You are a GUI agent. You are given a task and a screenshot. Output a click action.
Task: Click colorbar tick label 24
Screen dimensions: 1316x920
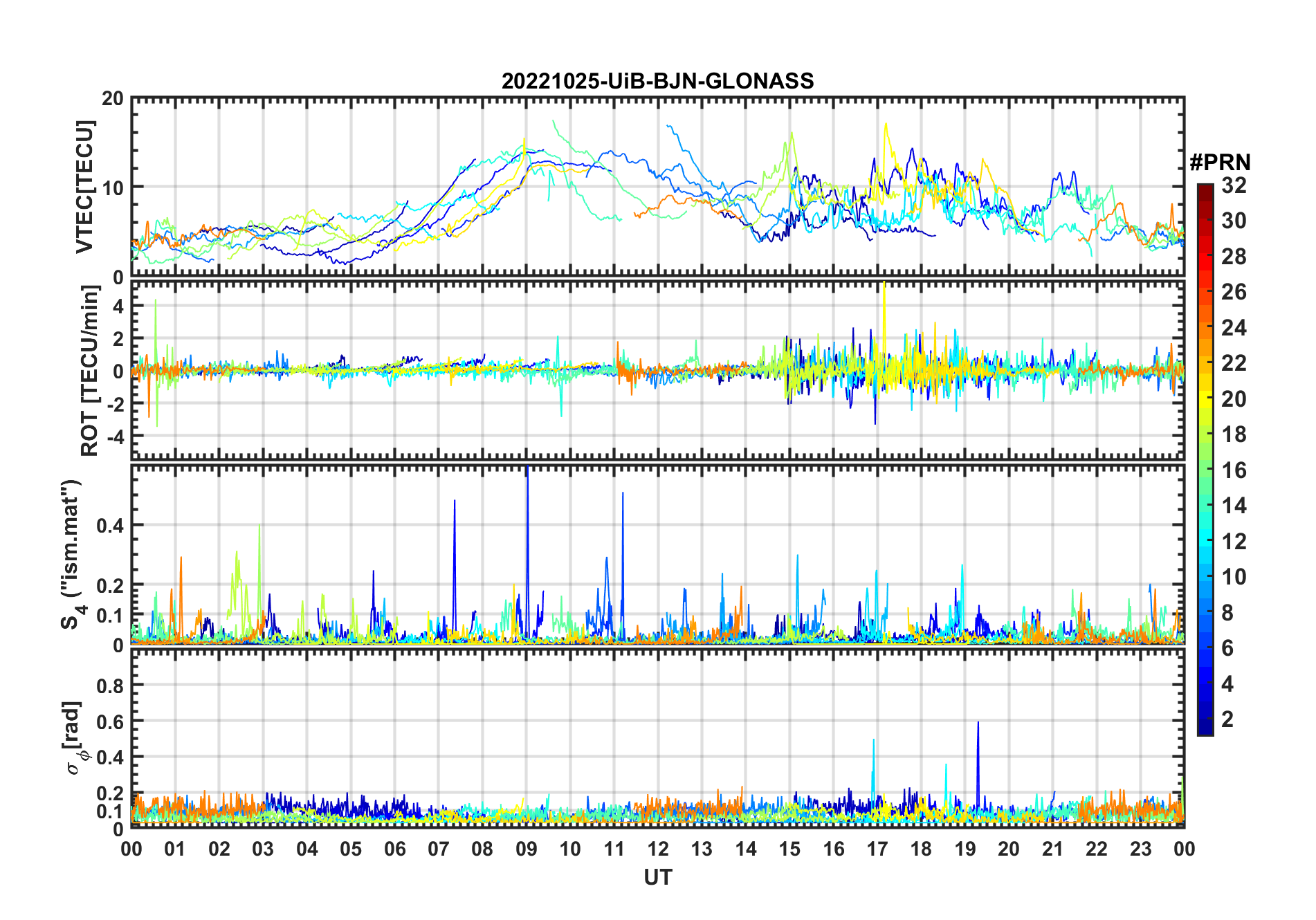(1234, 327)
